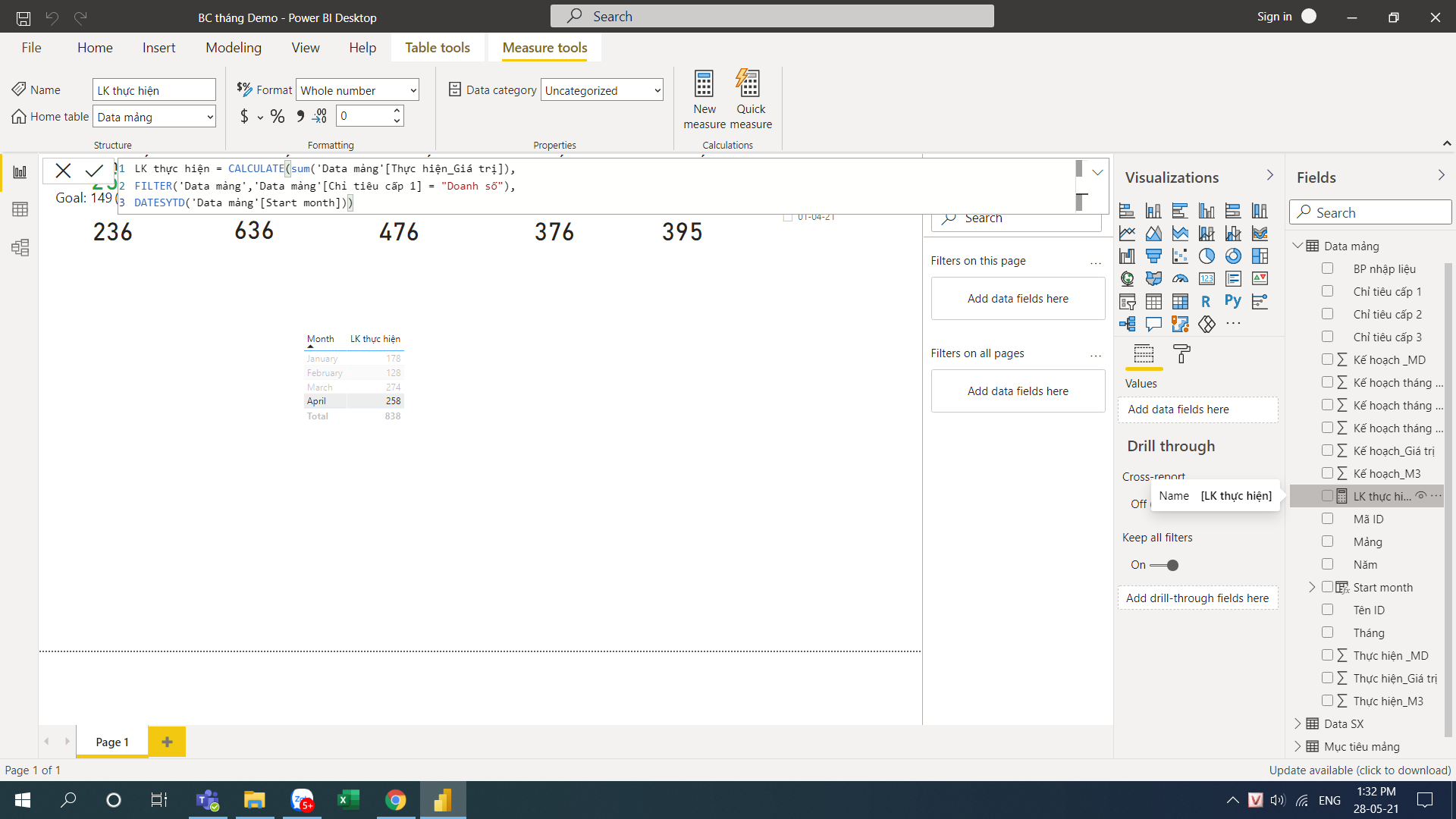Screen dimensions: 1456x819
Task: Pick the scatter chart visual
Action: coord(1180,256)
